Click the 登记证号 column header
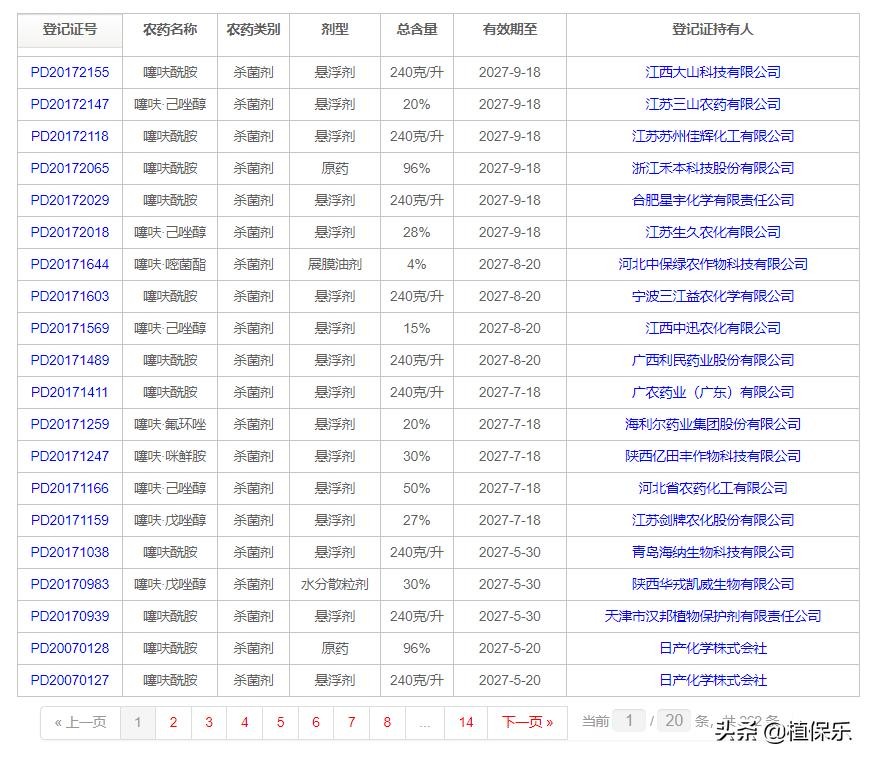The height and width of the screenshot is (762, 872). coord(70,30)
